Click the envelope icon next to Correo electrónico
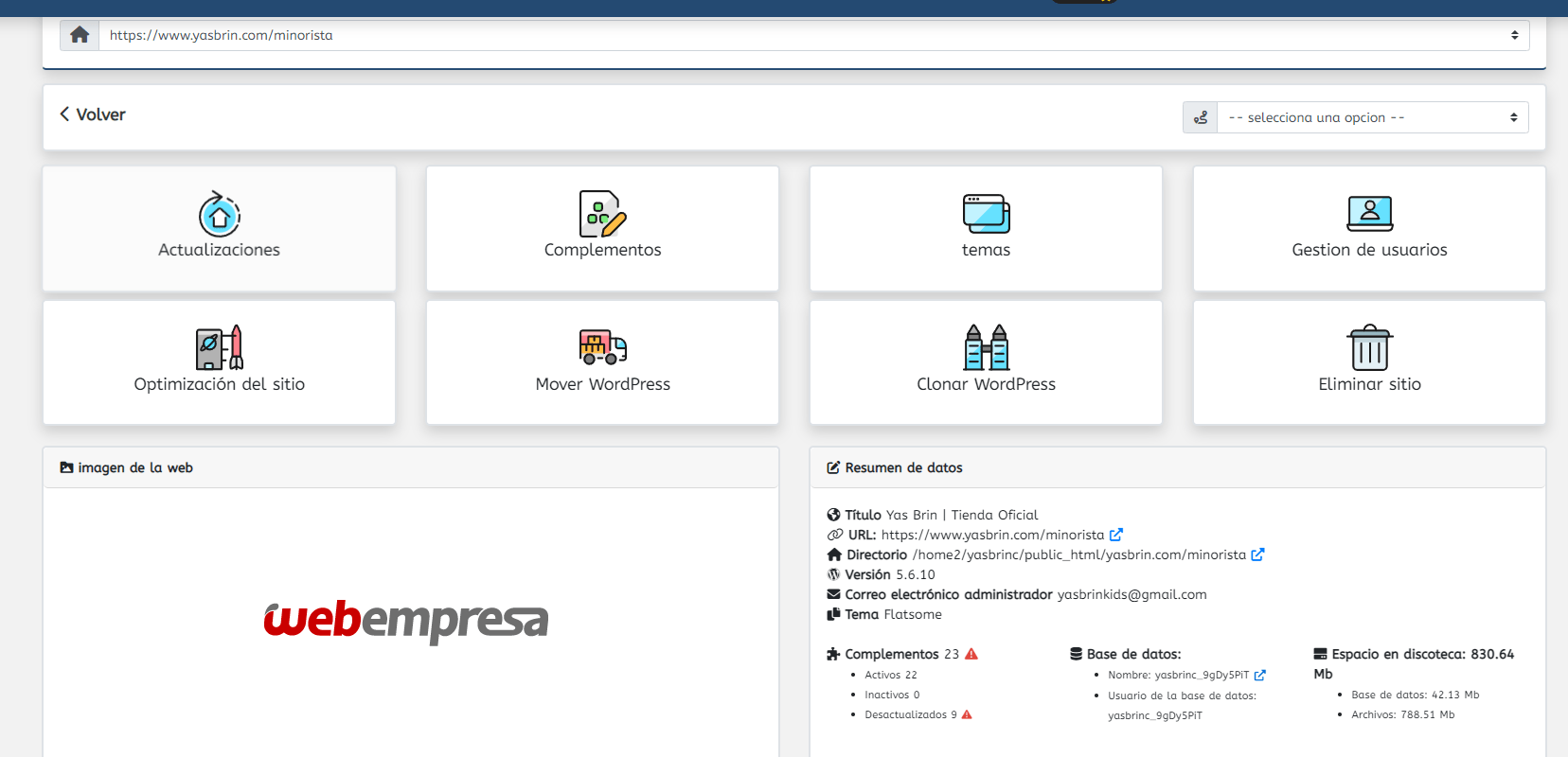1568x757 pixels. tap(833, 594)
